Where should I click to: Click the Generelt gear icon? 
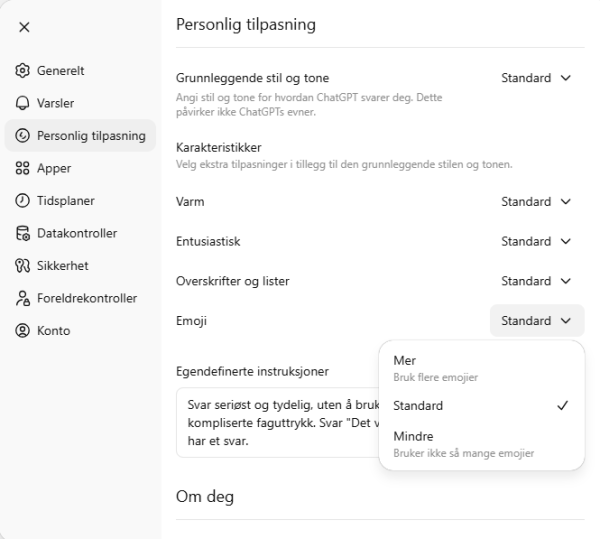[x=23, y=71]
